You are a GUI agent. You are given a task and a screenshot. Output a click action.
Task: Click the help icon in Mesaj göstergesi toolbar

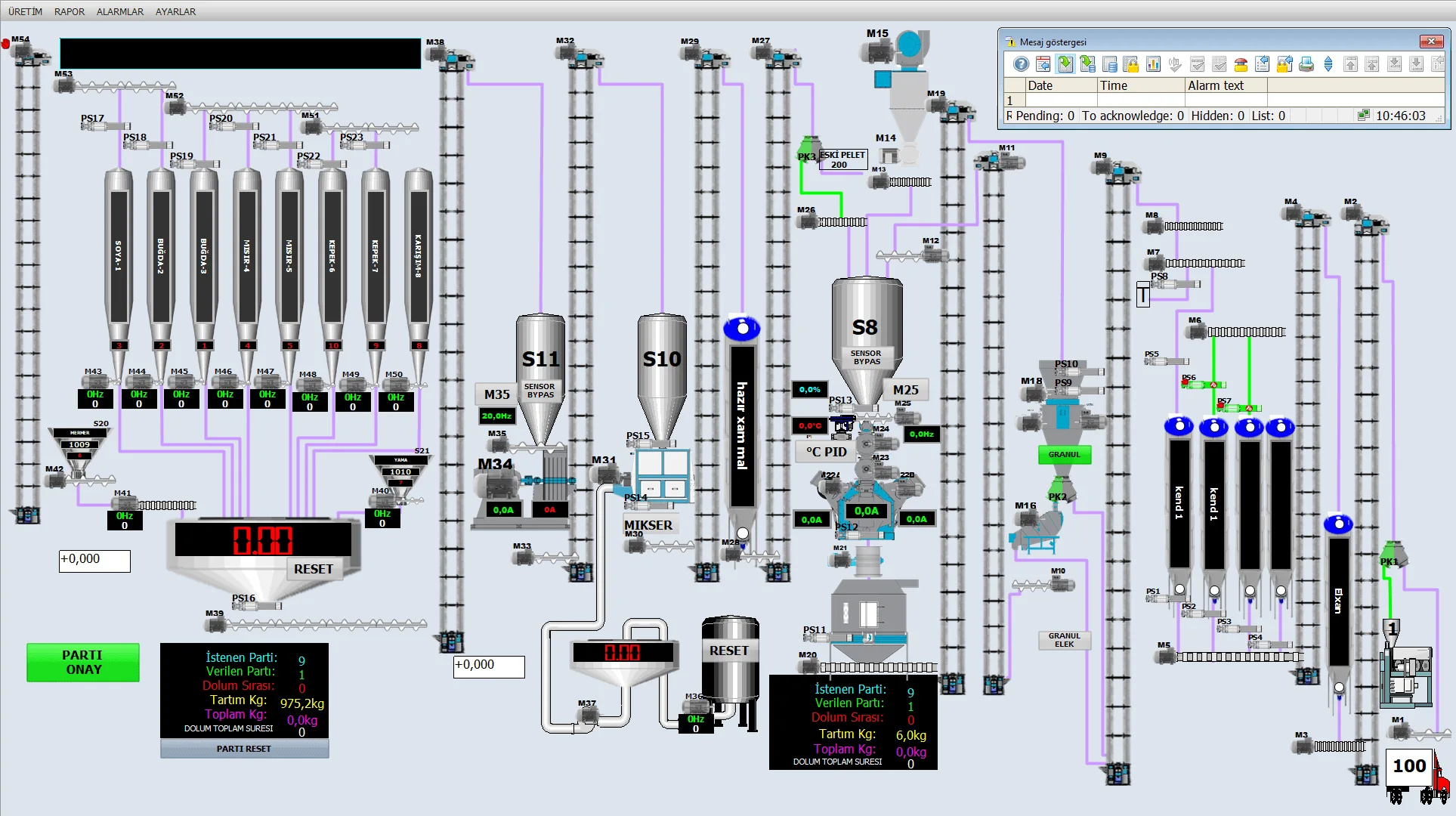pyautogui.click(x=1021, y=64)
